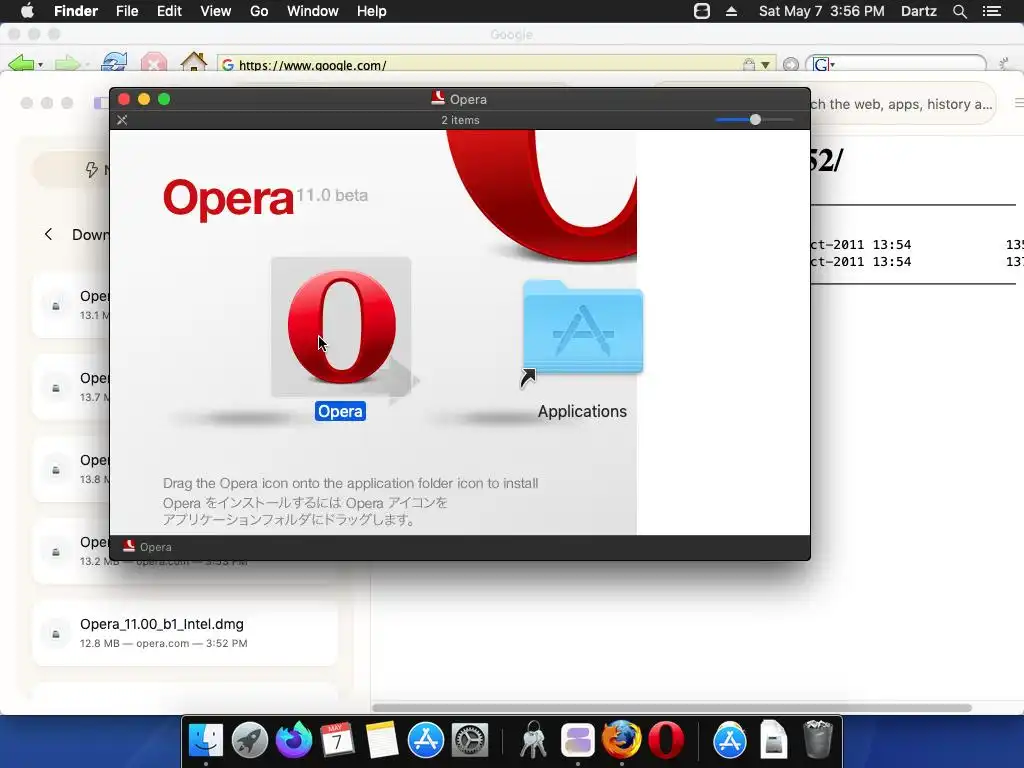
Task: Click the Opera path item in bottom bar
Action: pos(148,547)
